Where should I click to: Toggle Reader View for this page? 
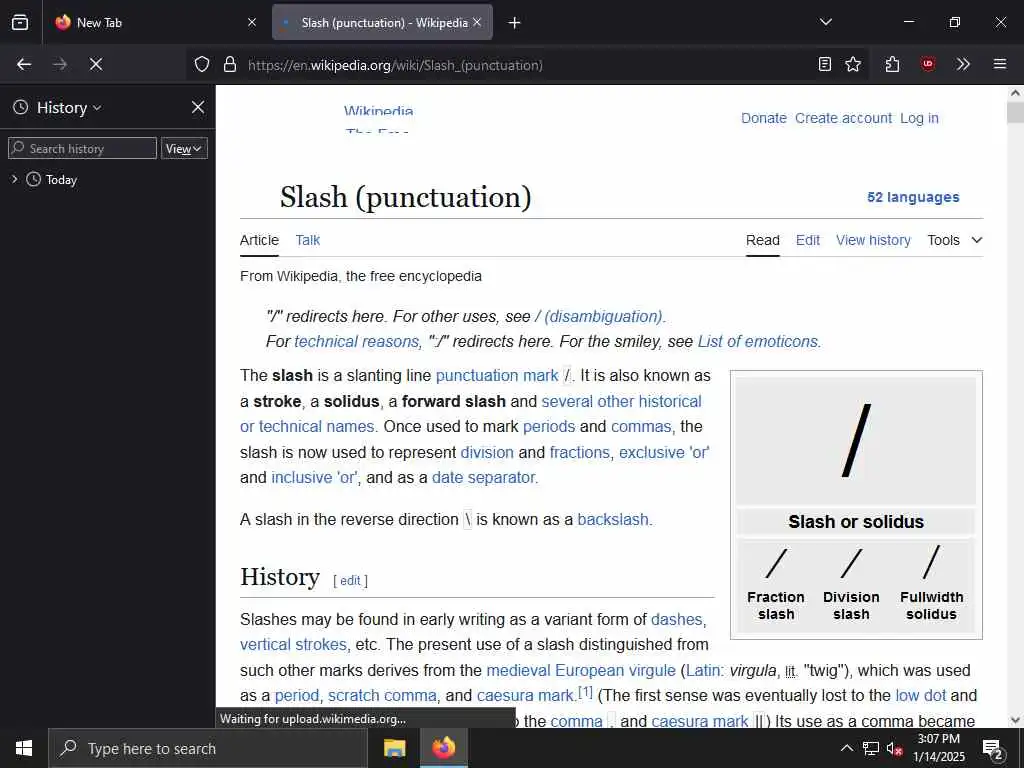[x=825, y=64]
